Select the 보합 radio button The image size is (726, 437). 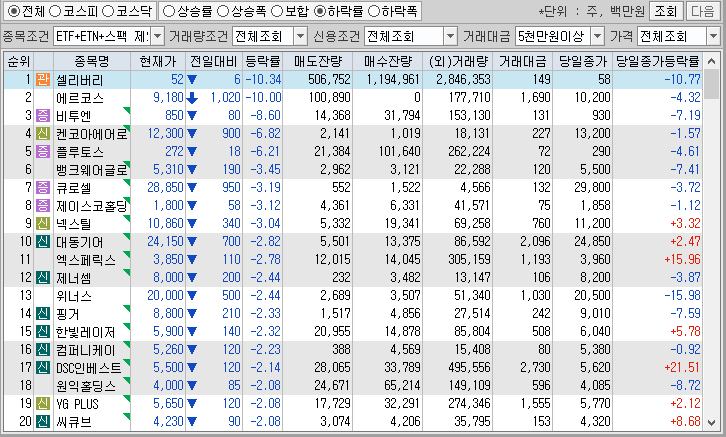[x=277, y=11]
